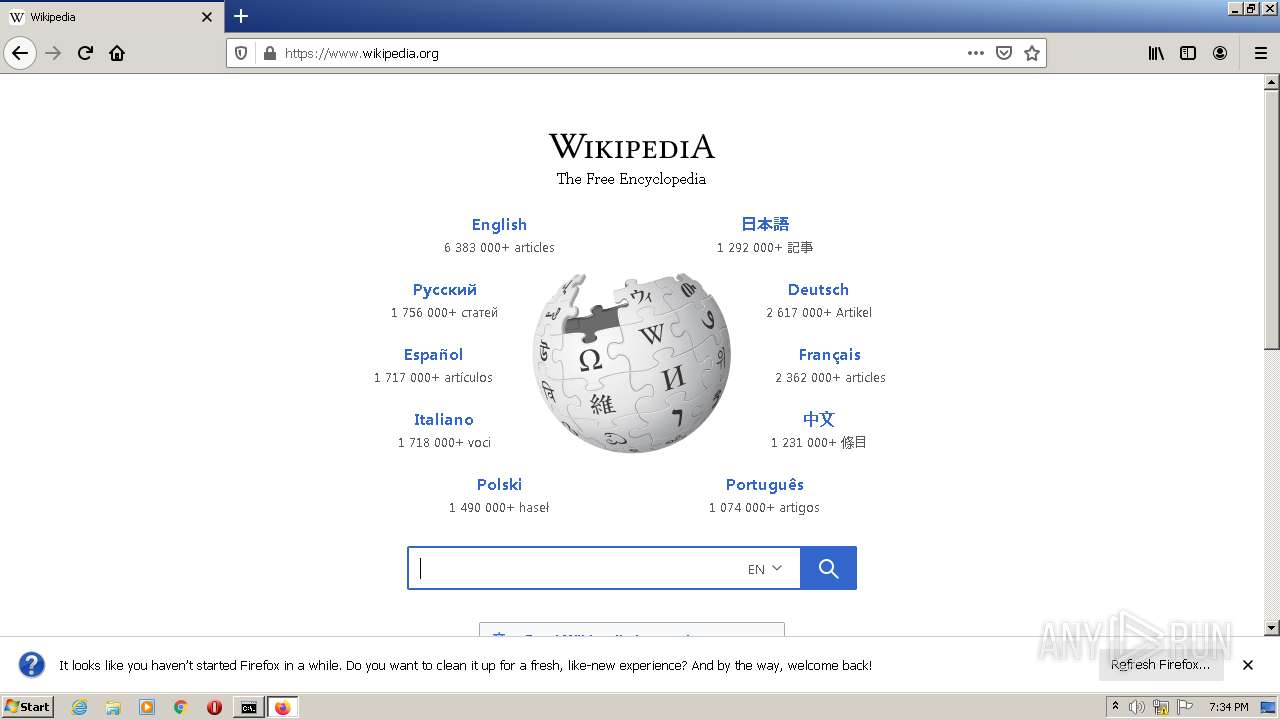Viewport: 1280px width, 720px height.
Task: Click the notification question mark icon
Action: 32,665
